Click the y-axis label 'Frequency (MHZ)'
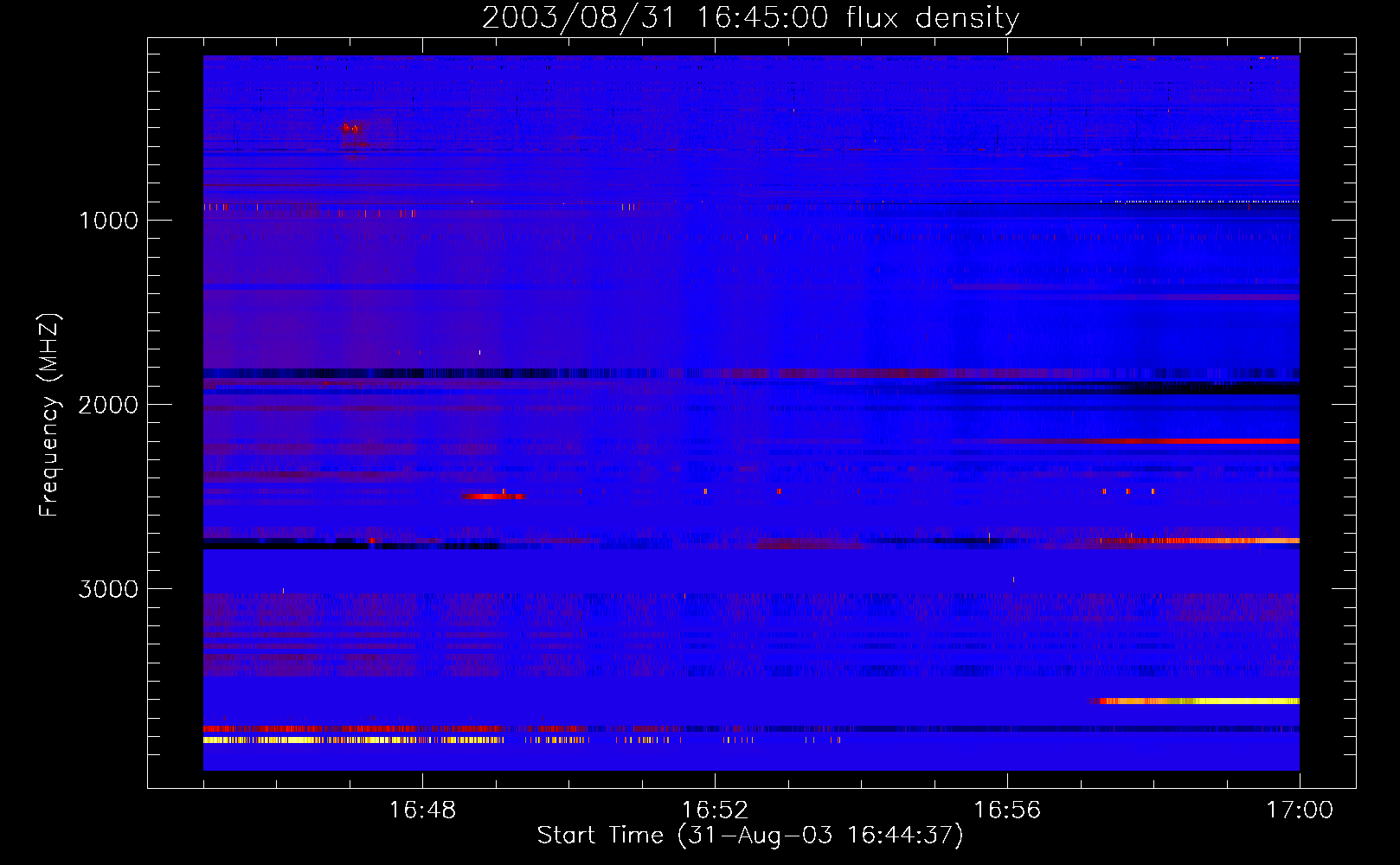This screenshot has height=865, width=1400. (x=49, y=415)
